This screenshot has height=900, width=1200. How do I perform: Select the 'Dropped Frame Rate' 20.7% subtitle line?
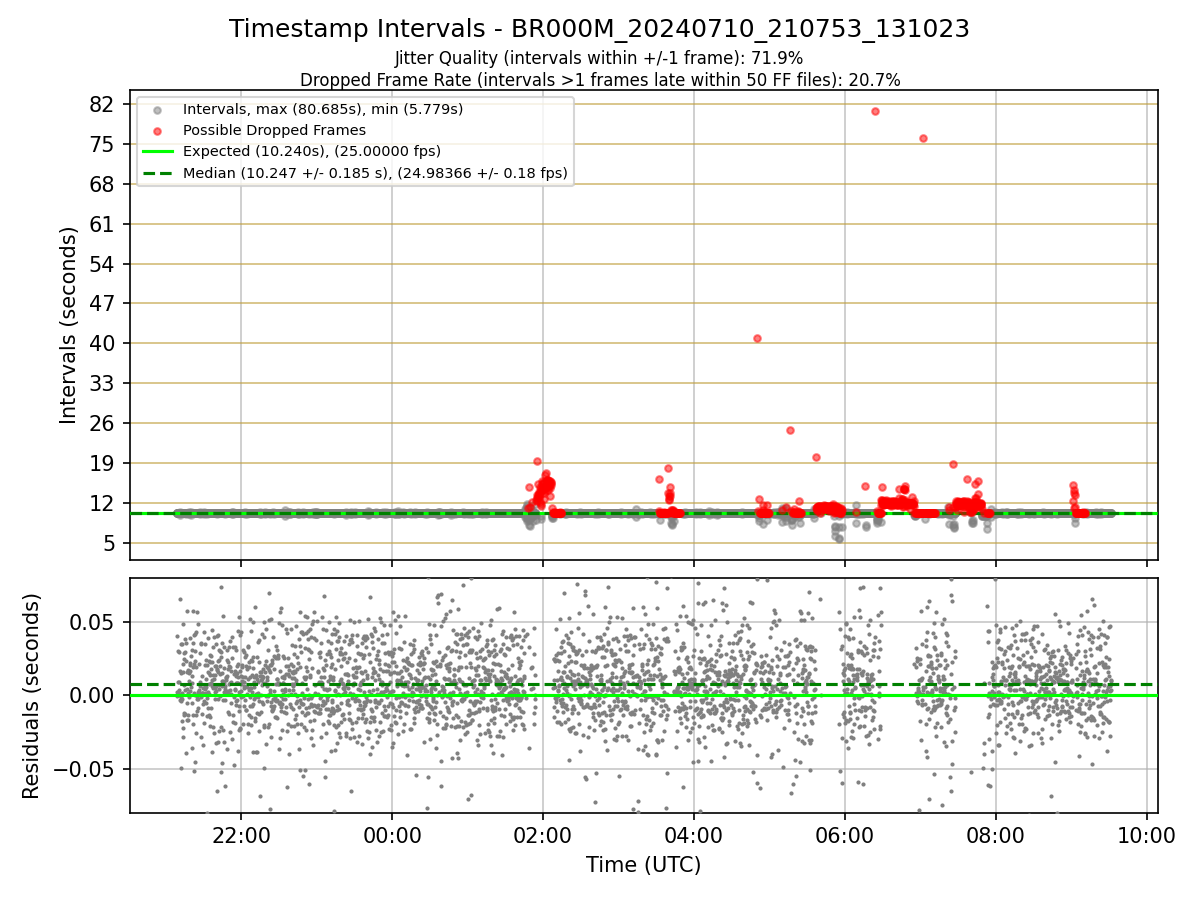point(600,80)
